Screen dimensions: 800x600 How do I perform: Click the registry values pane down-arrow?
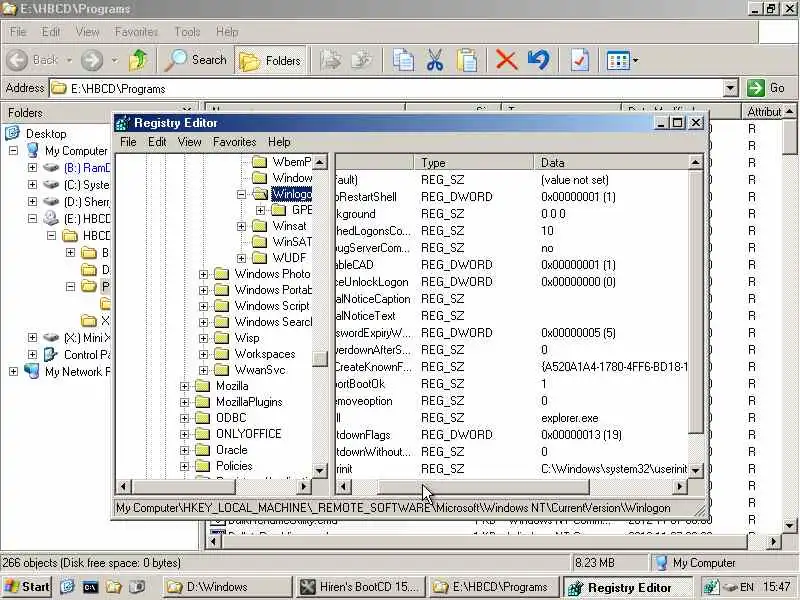coord(696,470)
